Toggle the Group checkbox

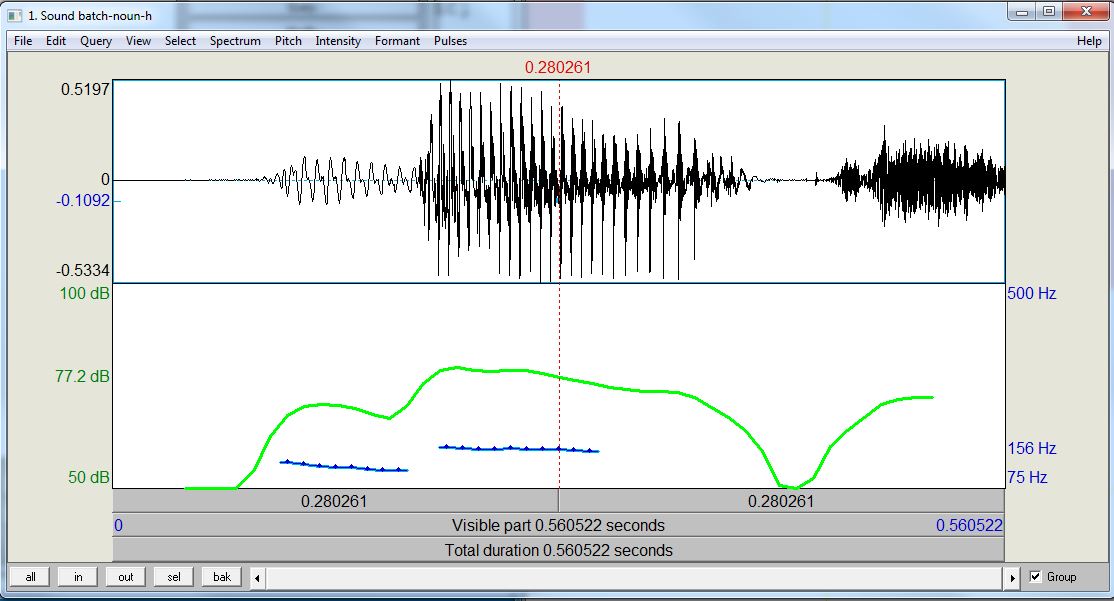click(1036, 577)
